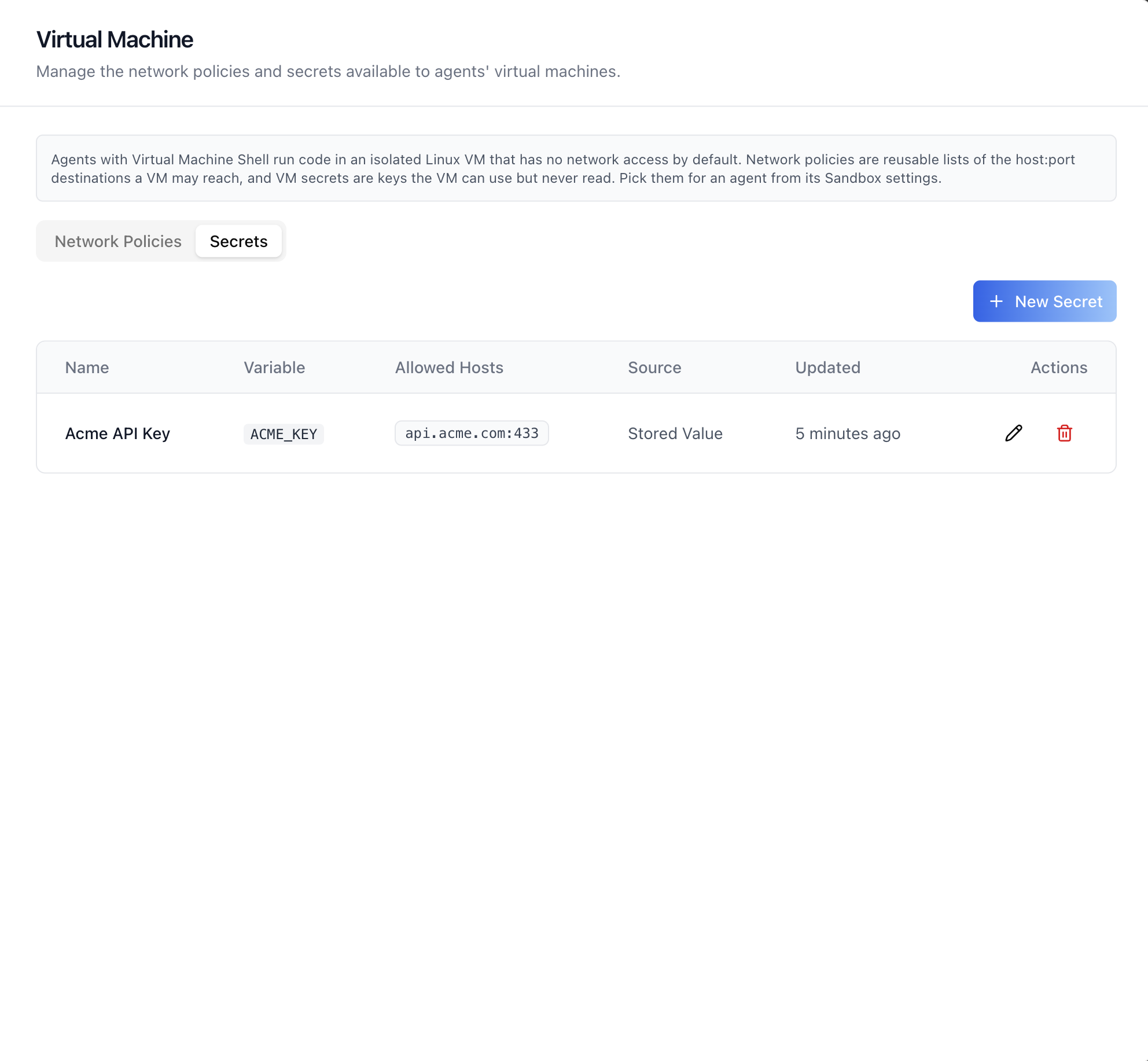The width and height of the screenshot is (1148, 1061).
Task: Click the Stored Value source cell
Action: click(x=675, y=433)
